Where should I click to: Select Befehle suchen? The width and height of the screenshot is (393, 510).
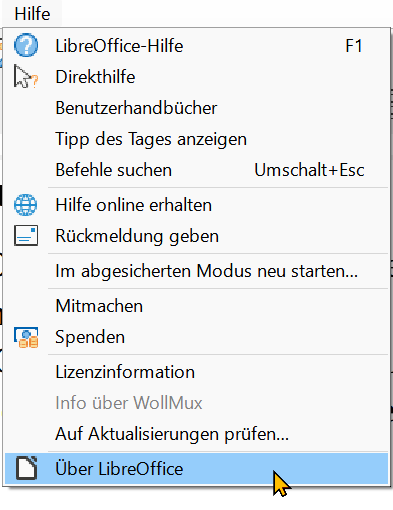[196, 170]
